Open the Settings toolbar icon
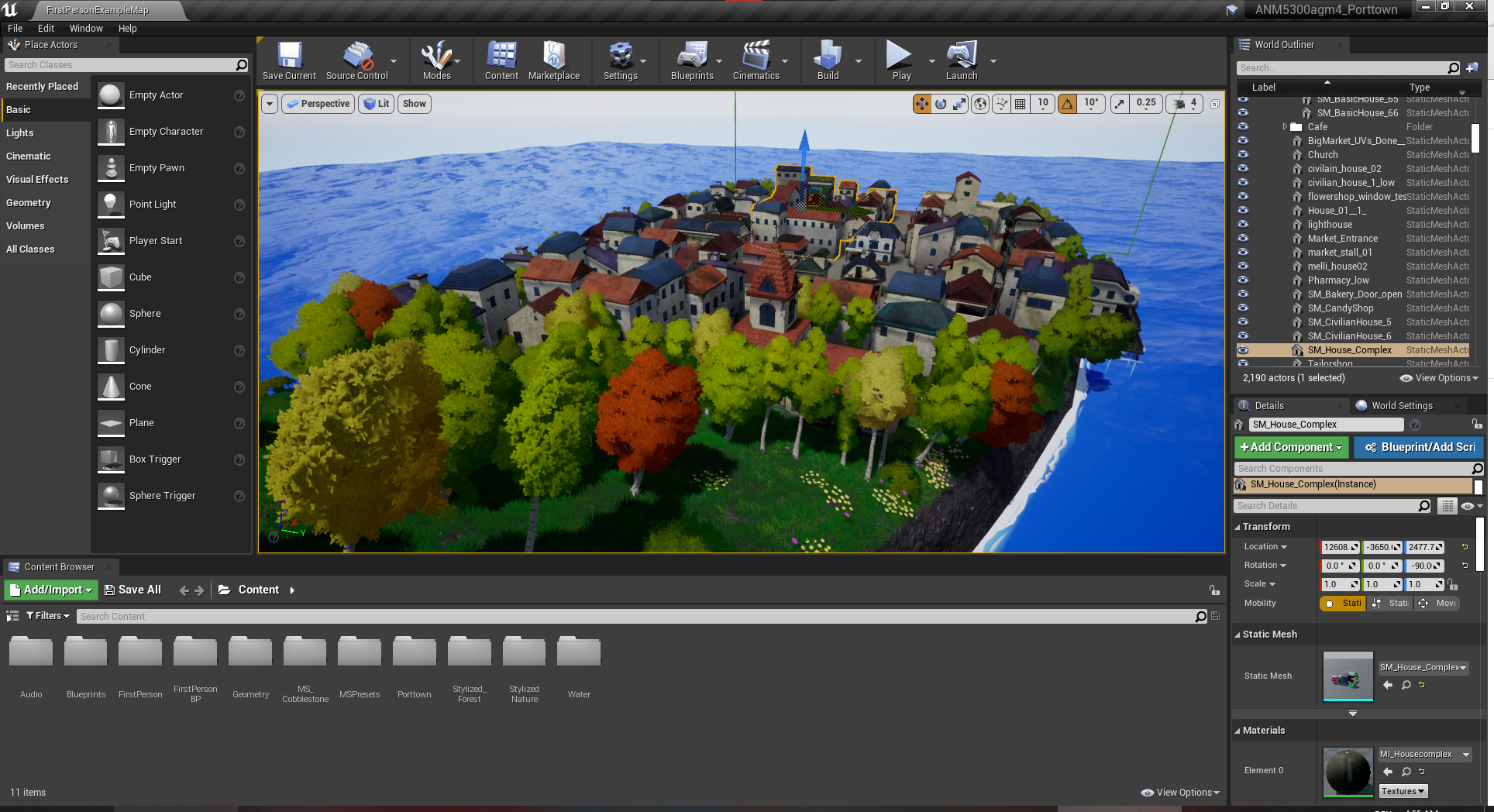The height and width of the screenshot is (812, 1494). pyautogui.click(x=621, y=60)
